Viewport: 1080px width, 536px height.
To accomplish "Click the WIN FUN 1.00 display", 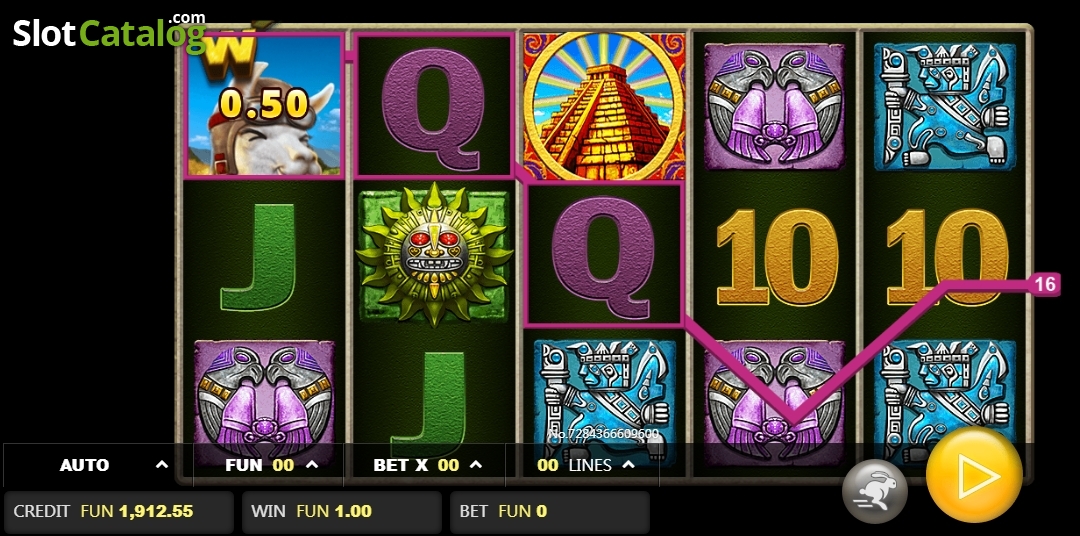I will point(342,511).
